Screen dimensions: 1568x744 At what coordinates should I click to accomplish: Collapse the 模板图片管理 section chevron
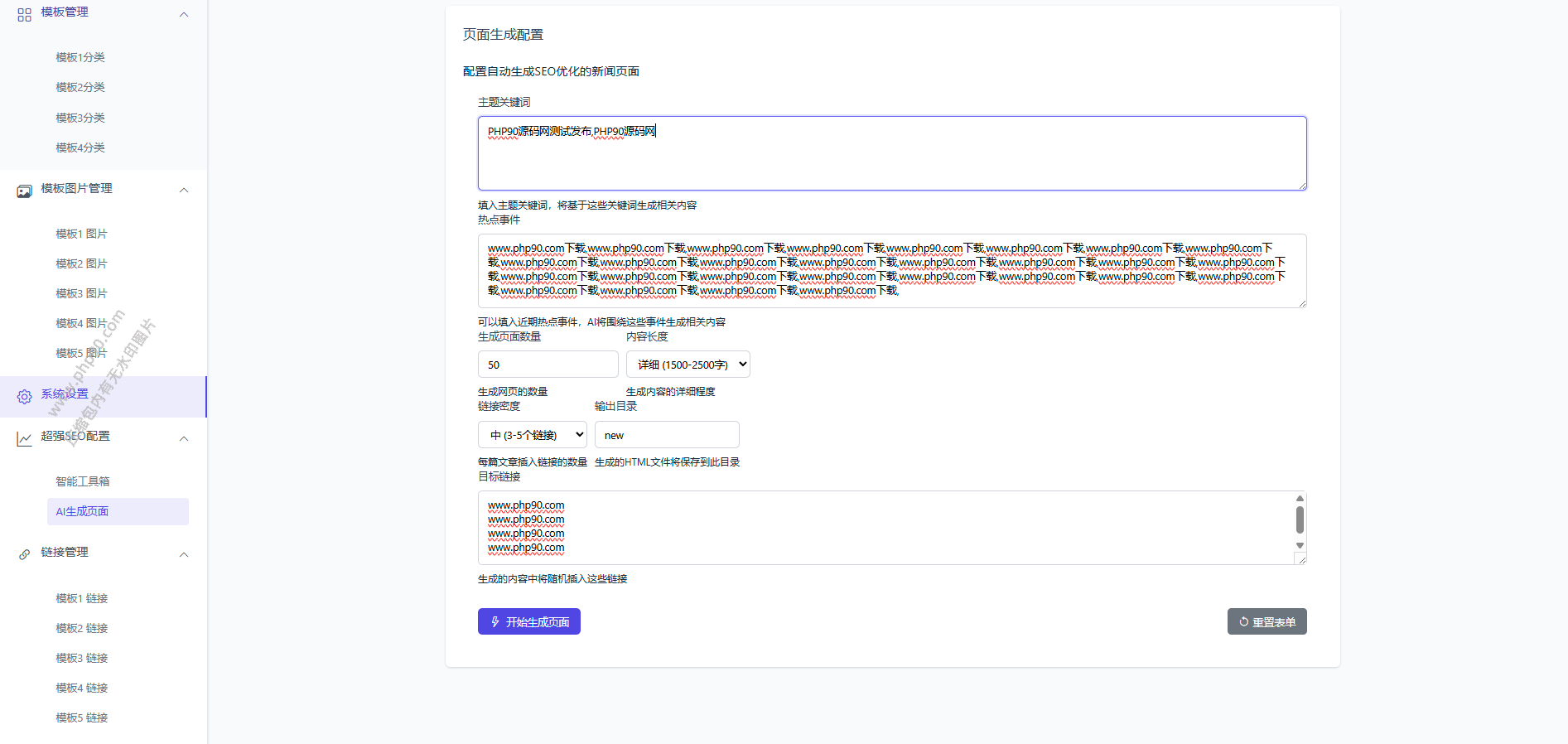click(184, 190)
